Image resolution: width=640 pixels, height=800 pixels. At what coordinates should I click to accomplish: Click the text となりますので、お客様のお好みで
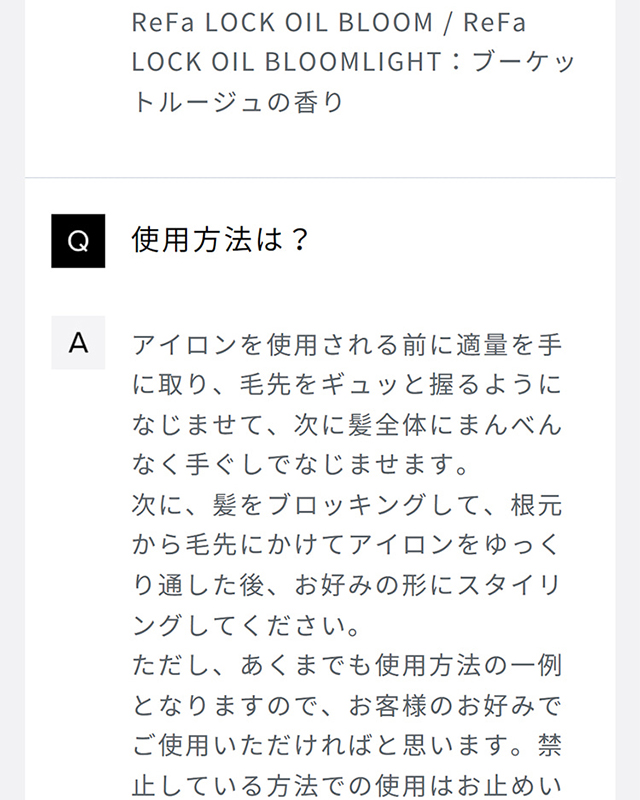pos(346,705)
